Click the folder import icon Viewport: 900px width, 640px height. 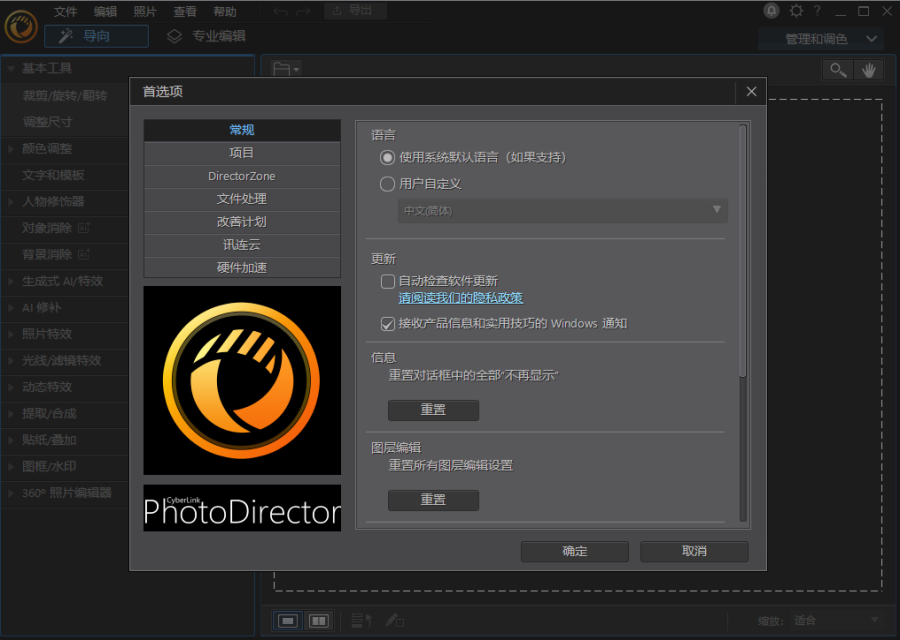pos(281,69)
